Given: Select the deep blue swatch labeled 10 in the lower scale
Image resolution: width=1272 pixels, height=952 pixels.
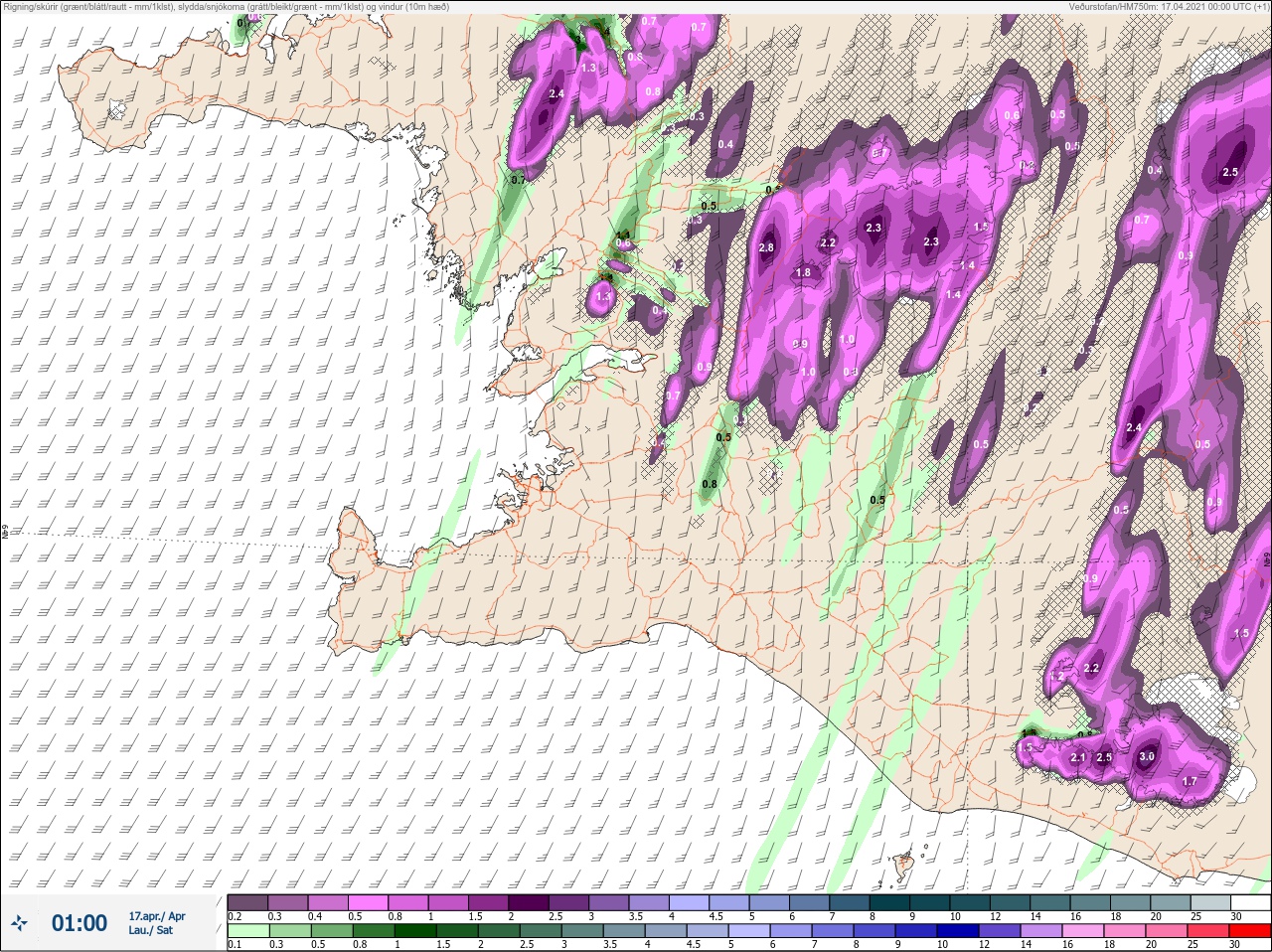Looking at the screenshot, I should (x=960, y=931).
